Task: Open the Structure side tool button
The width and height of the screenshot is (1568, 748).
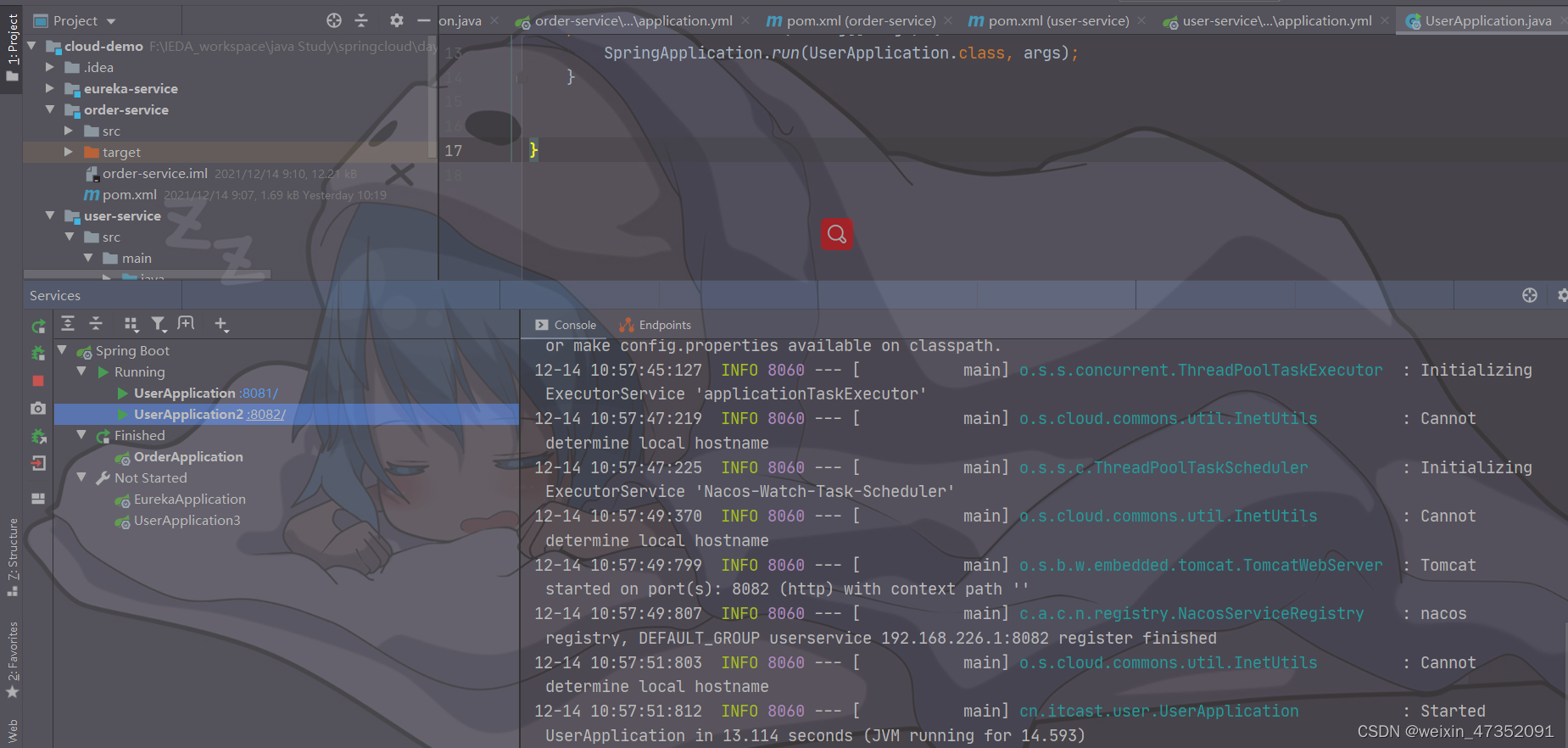Action: click(x=12, y=556)
